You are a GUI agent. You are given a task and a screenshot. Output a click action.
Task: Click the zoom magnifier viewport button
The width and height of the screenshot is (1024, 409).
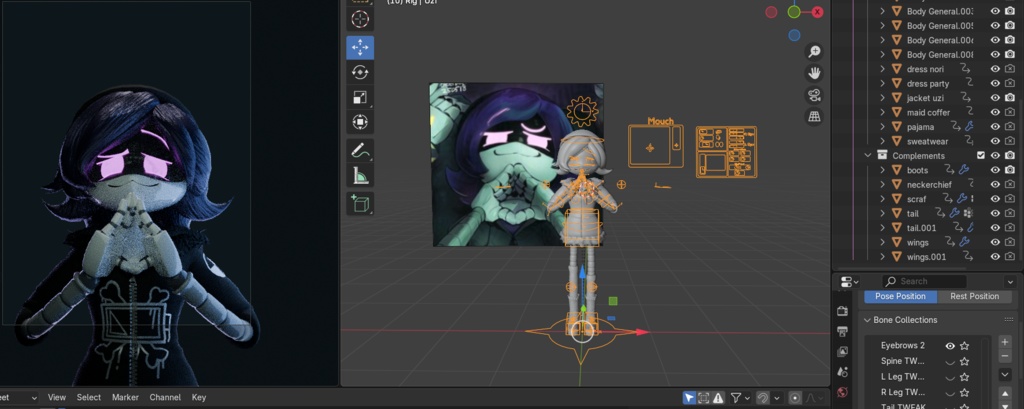pyautogui.click(x=814, y=52)
